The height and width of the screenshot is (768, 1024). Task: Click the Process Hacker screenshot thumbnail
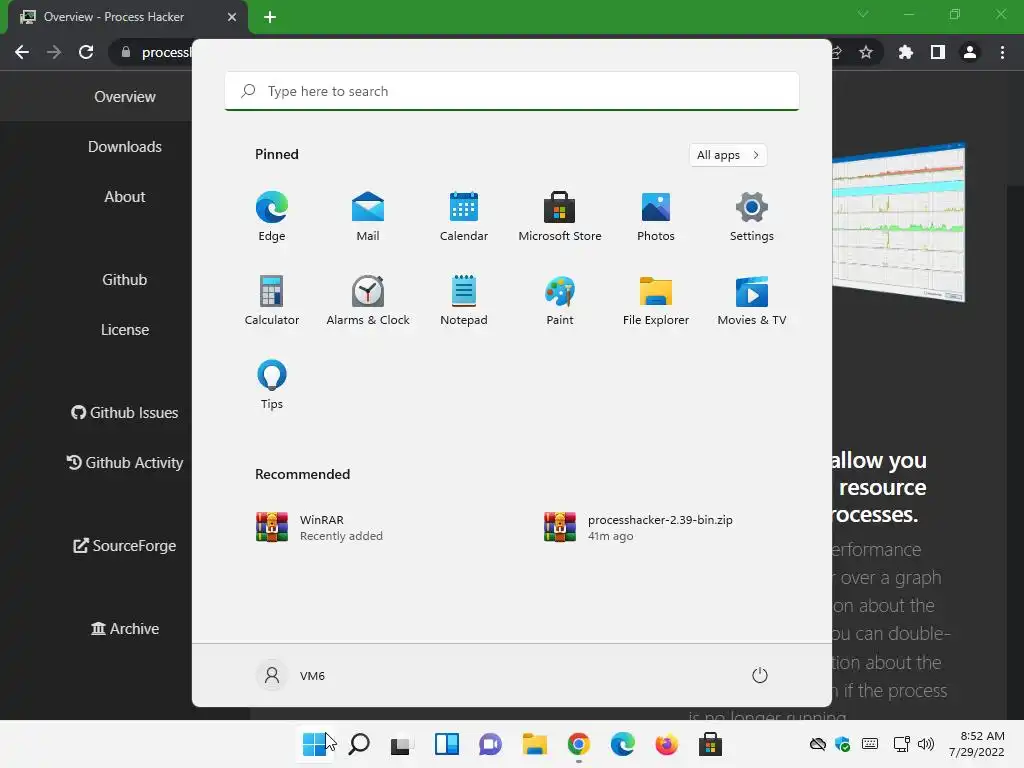(x=899, y=222)
